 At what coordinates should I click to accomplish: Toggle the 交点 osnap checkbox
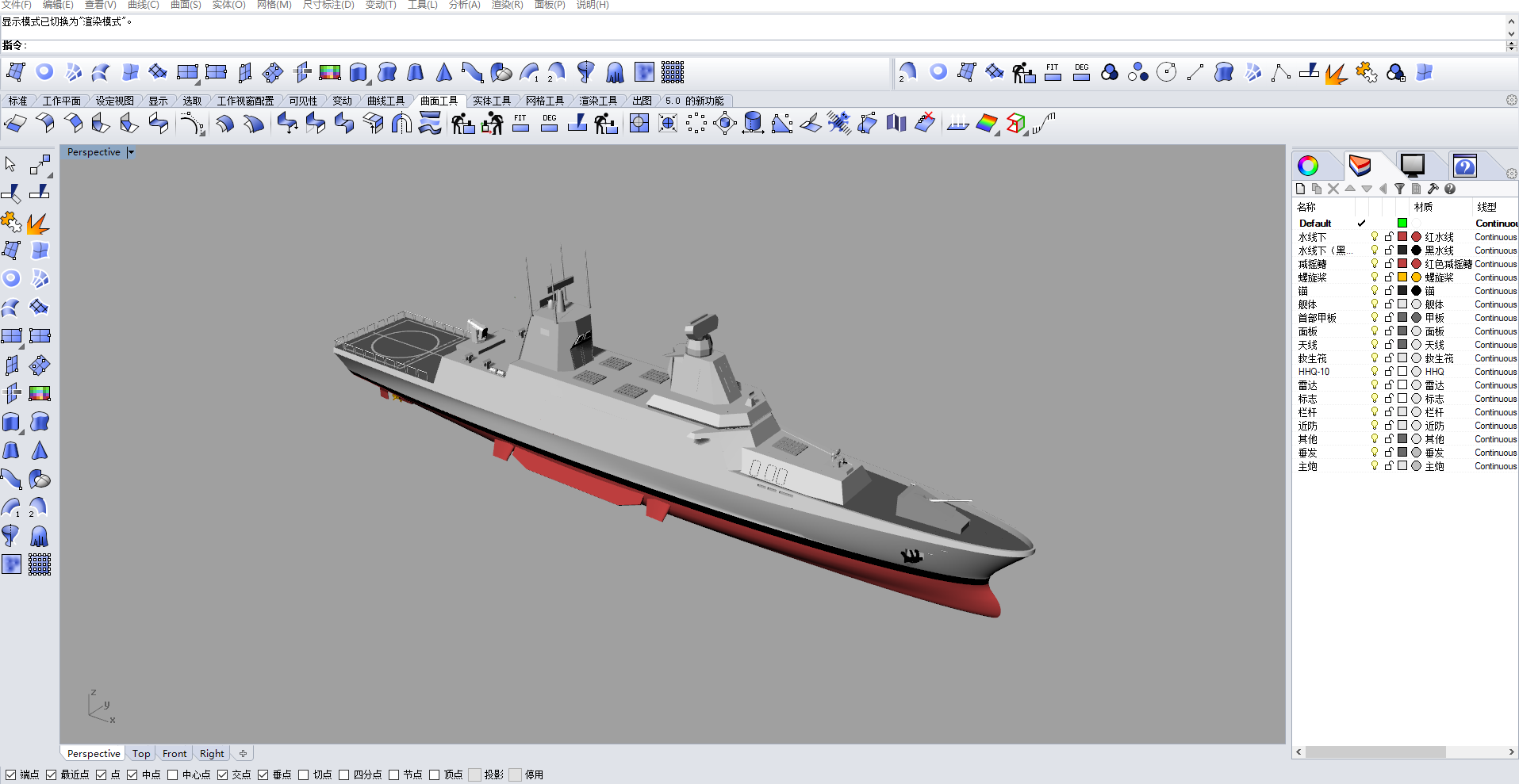point(222,774)
